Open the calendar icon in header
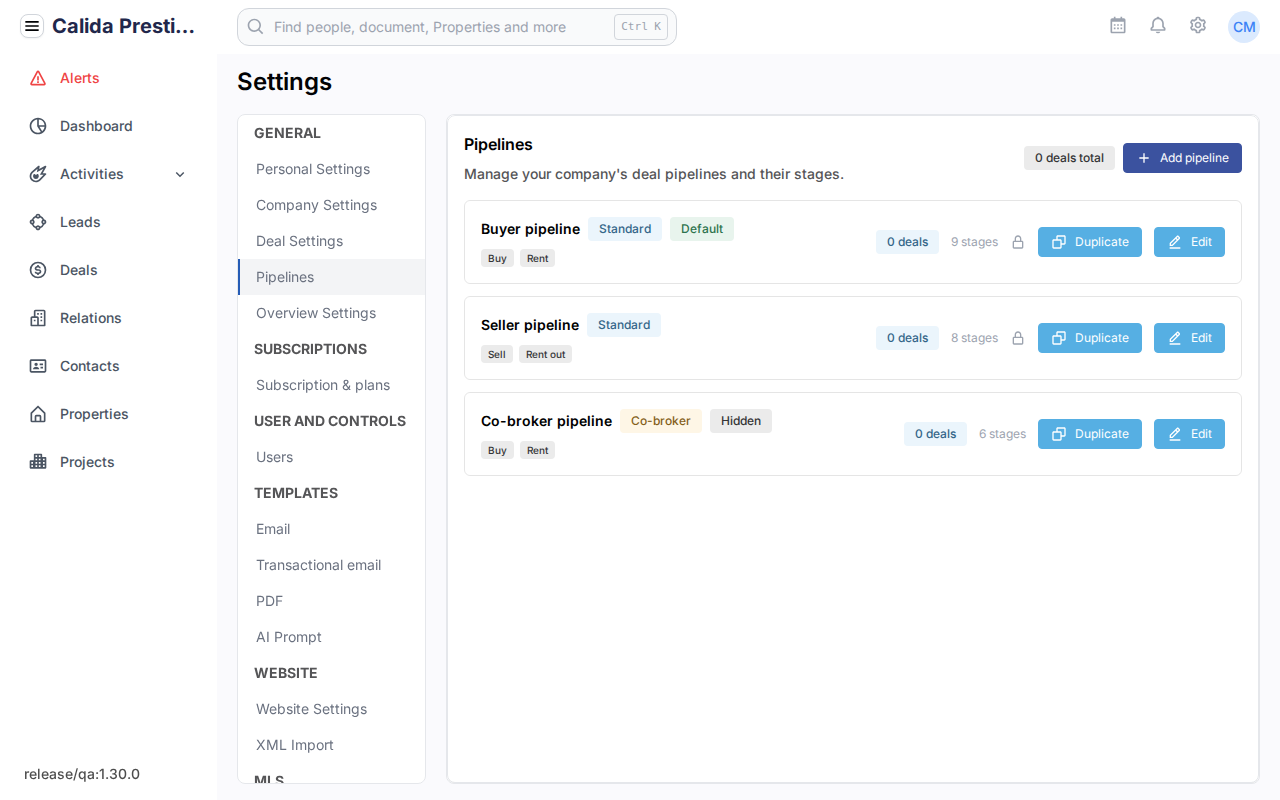 (x=1118, y=26)
